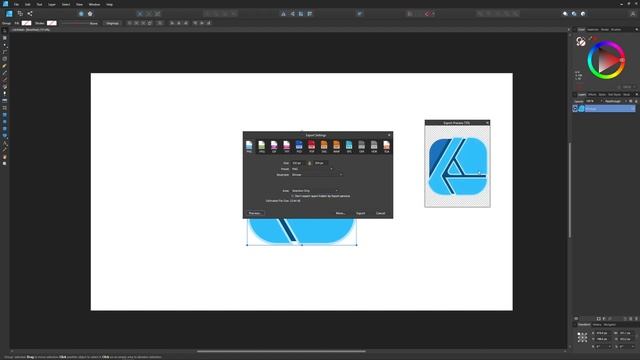Toggle the snapping magnet in toolbar
Viewport: 640px width, 360px height.
427,14
